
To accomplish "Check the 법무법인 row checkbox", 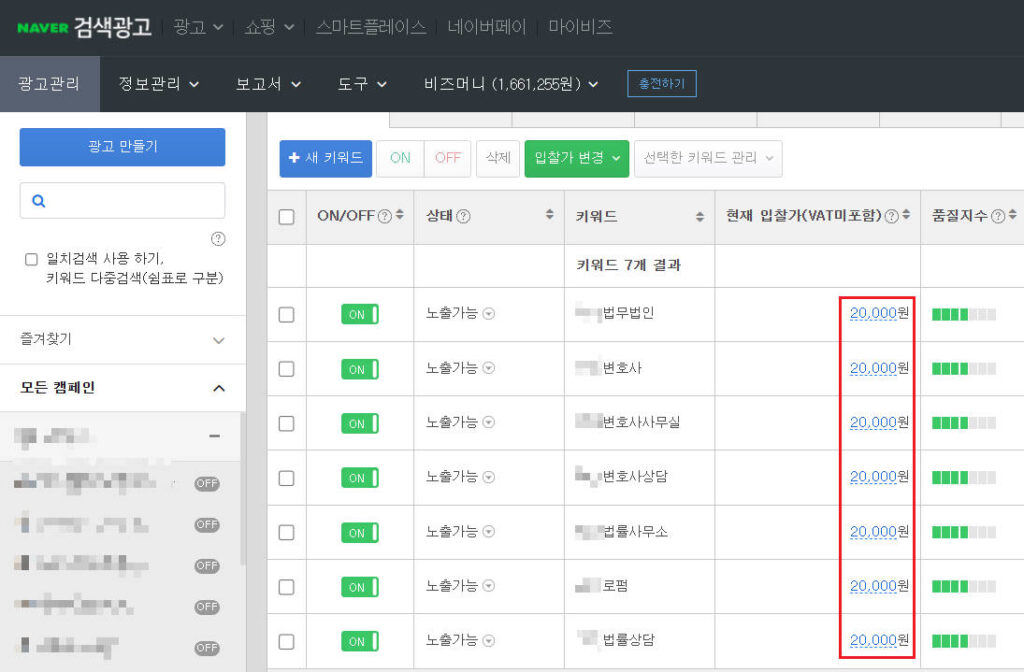I will tap(286, 315).
